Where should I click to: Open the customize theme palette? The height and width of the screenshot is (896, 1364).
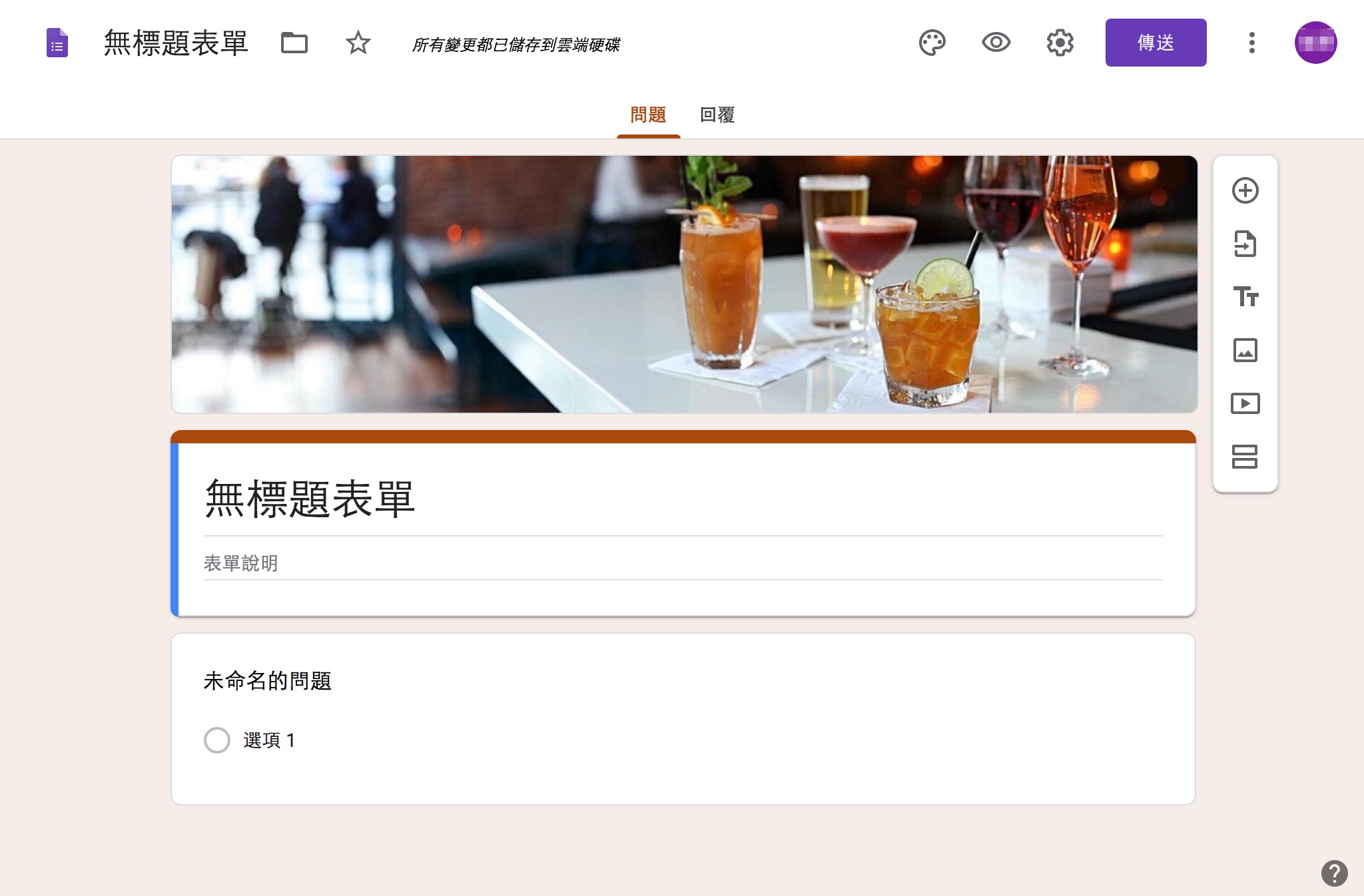[932, 43]
